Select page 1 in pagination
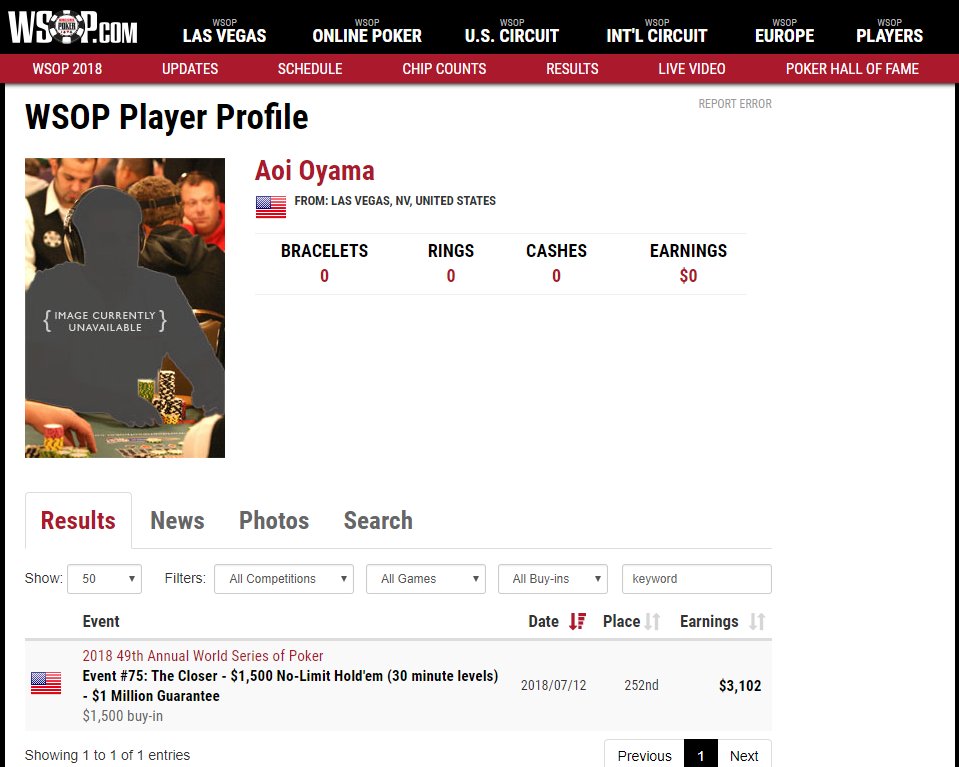Screen dimensions: 959x767 point(701,755)
